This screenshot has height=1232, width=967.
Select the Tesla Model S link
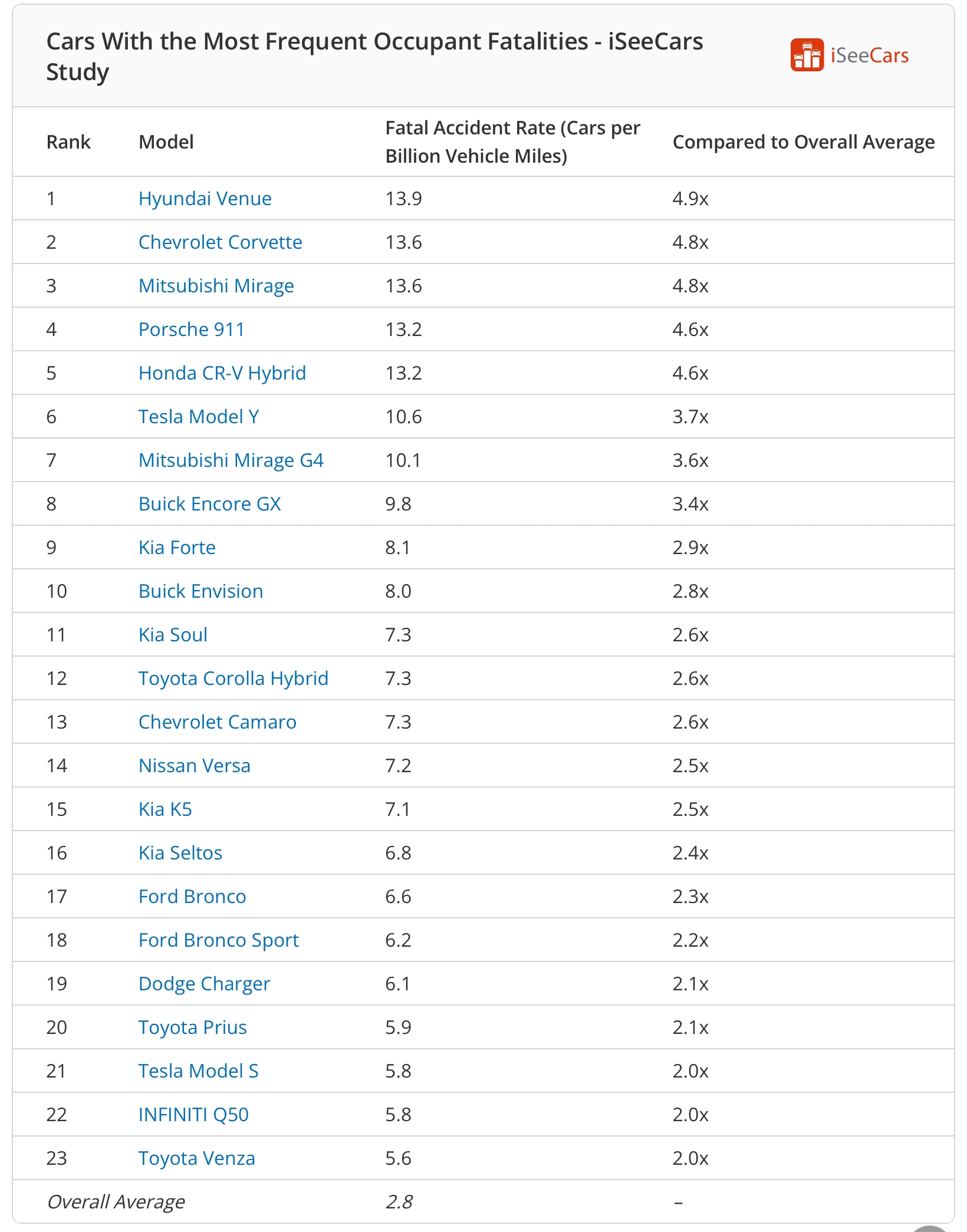click(198, 1071)
